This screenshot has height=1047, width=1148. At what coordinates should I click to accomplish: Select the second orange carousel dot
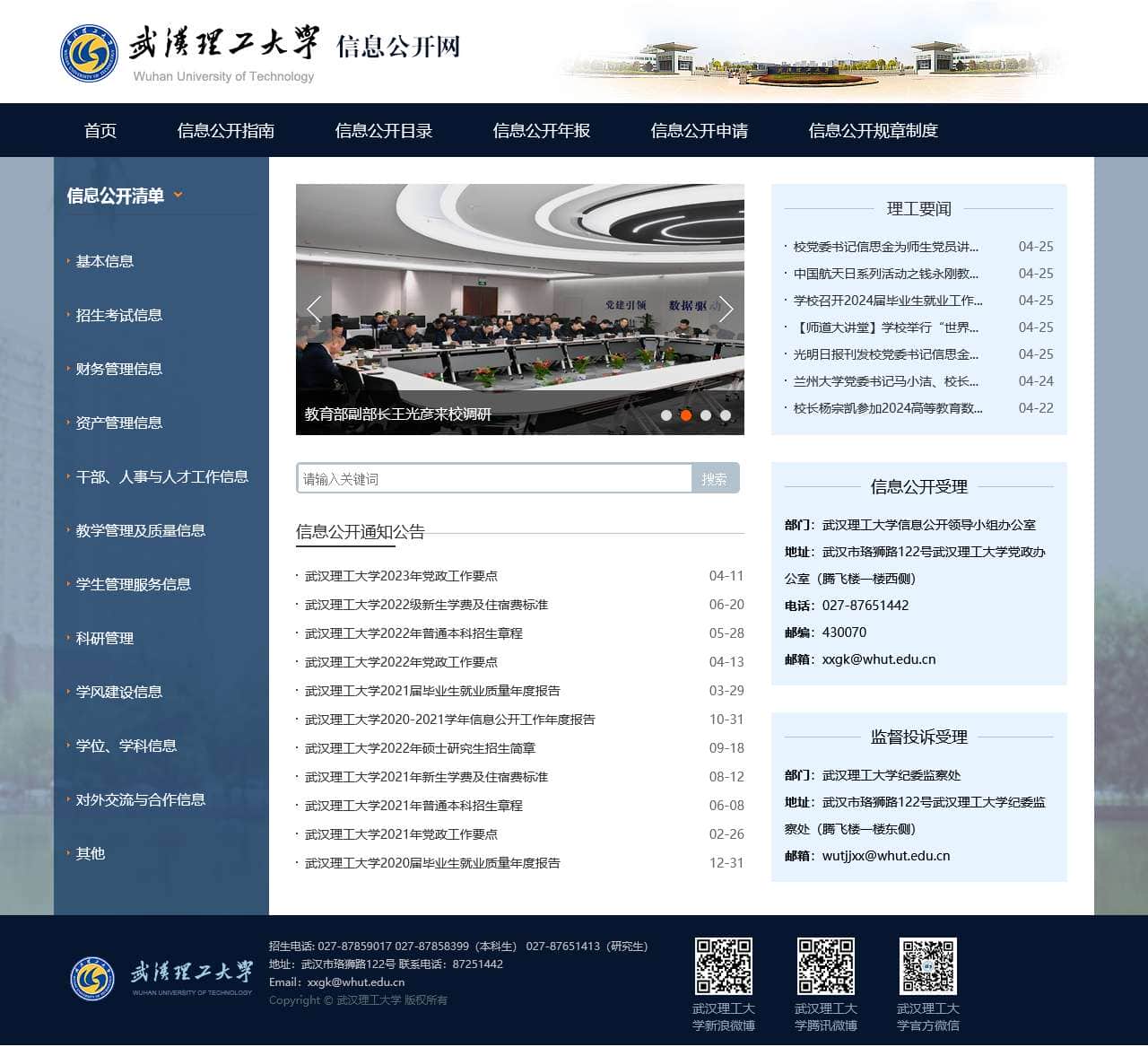[x=686, y=415]
